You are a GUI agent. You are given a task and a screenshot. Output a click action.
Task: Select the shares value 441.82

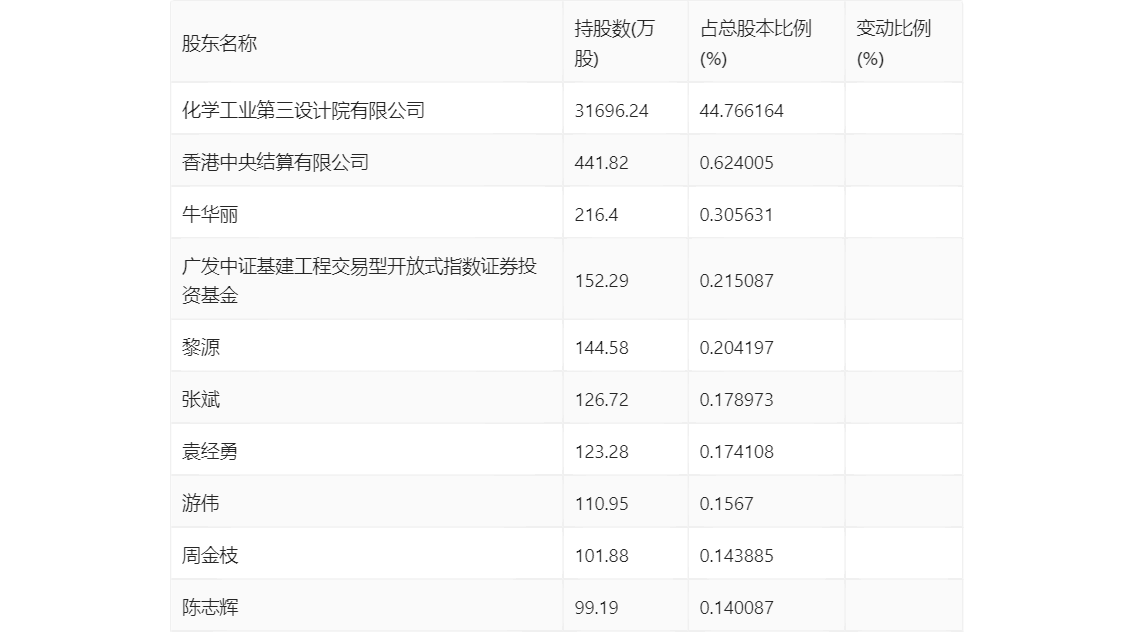click(x=601, y=163)
